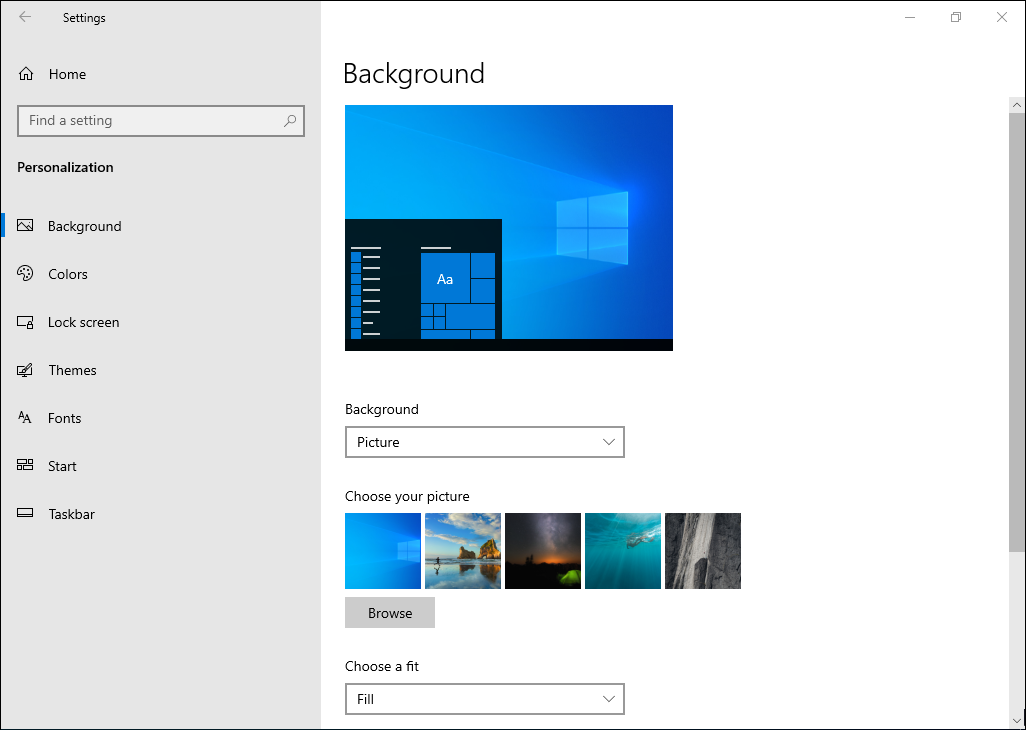1026x730 pixels.
Task: Click the Find a setting search box
Action: [x=161, y=121]
